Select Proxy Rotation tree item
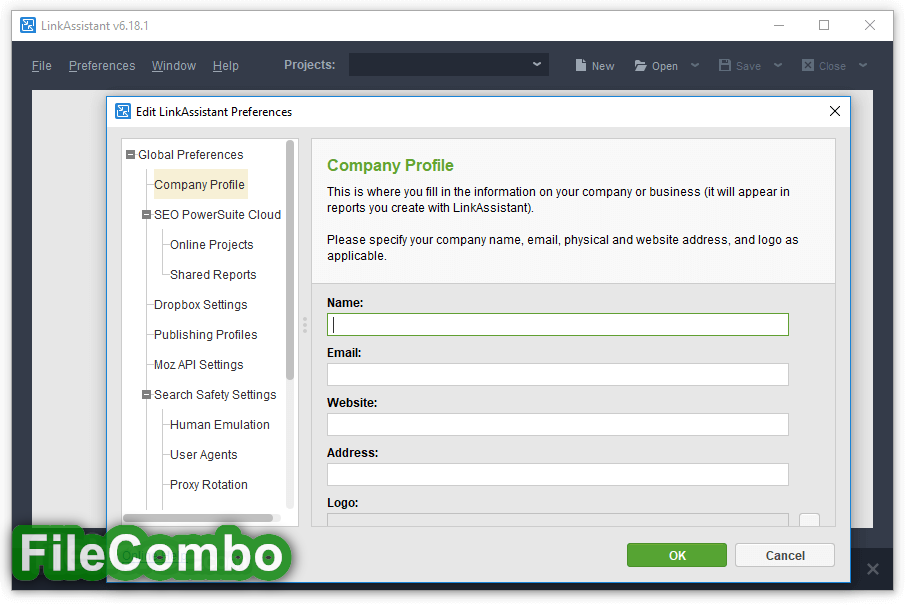The height and width of the screenshot is (605, 906). coord(209,485)
